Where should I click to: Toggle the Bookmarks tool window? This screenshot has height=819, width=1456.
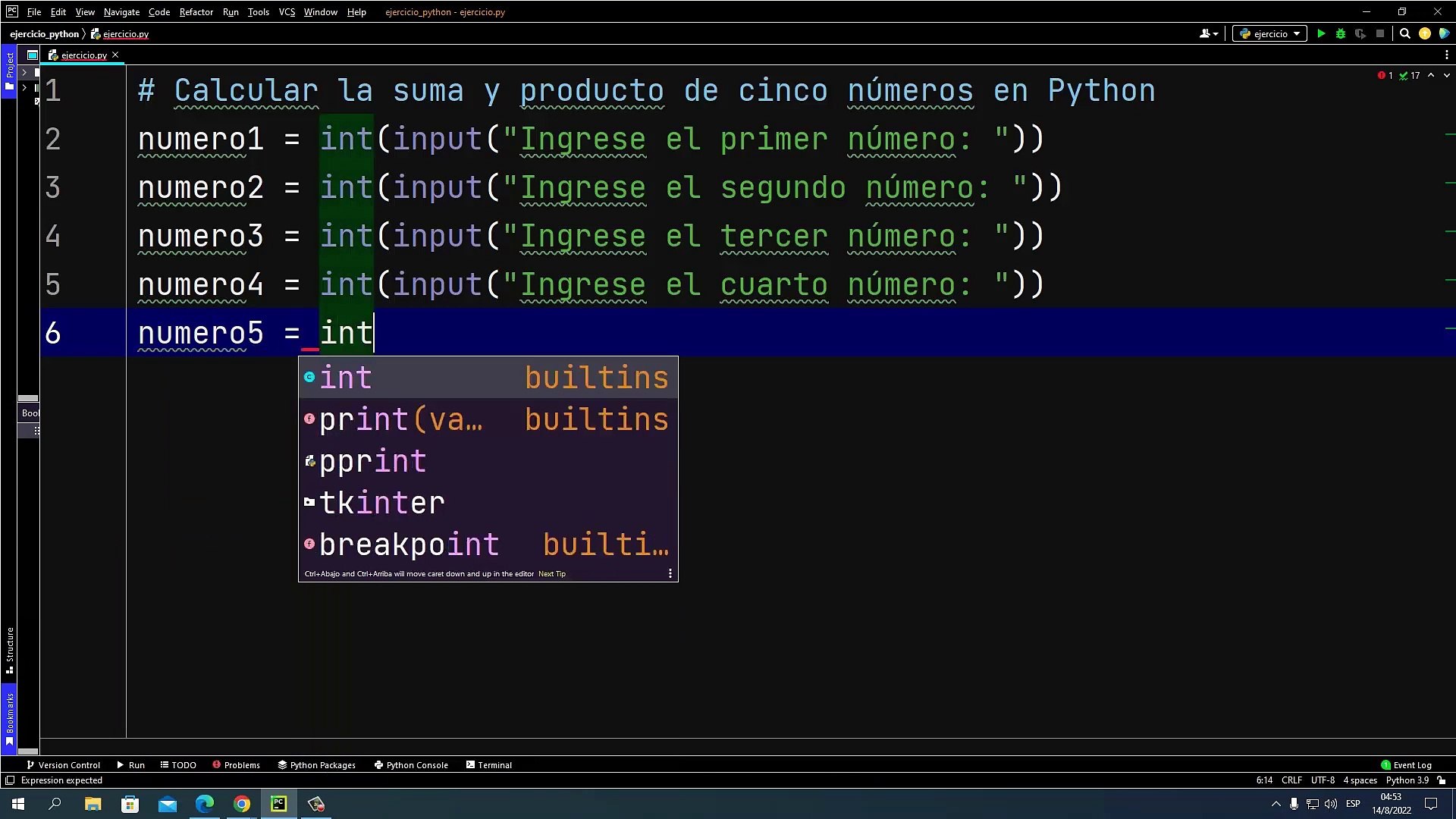pyautogui.click(x=9, y=717)
